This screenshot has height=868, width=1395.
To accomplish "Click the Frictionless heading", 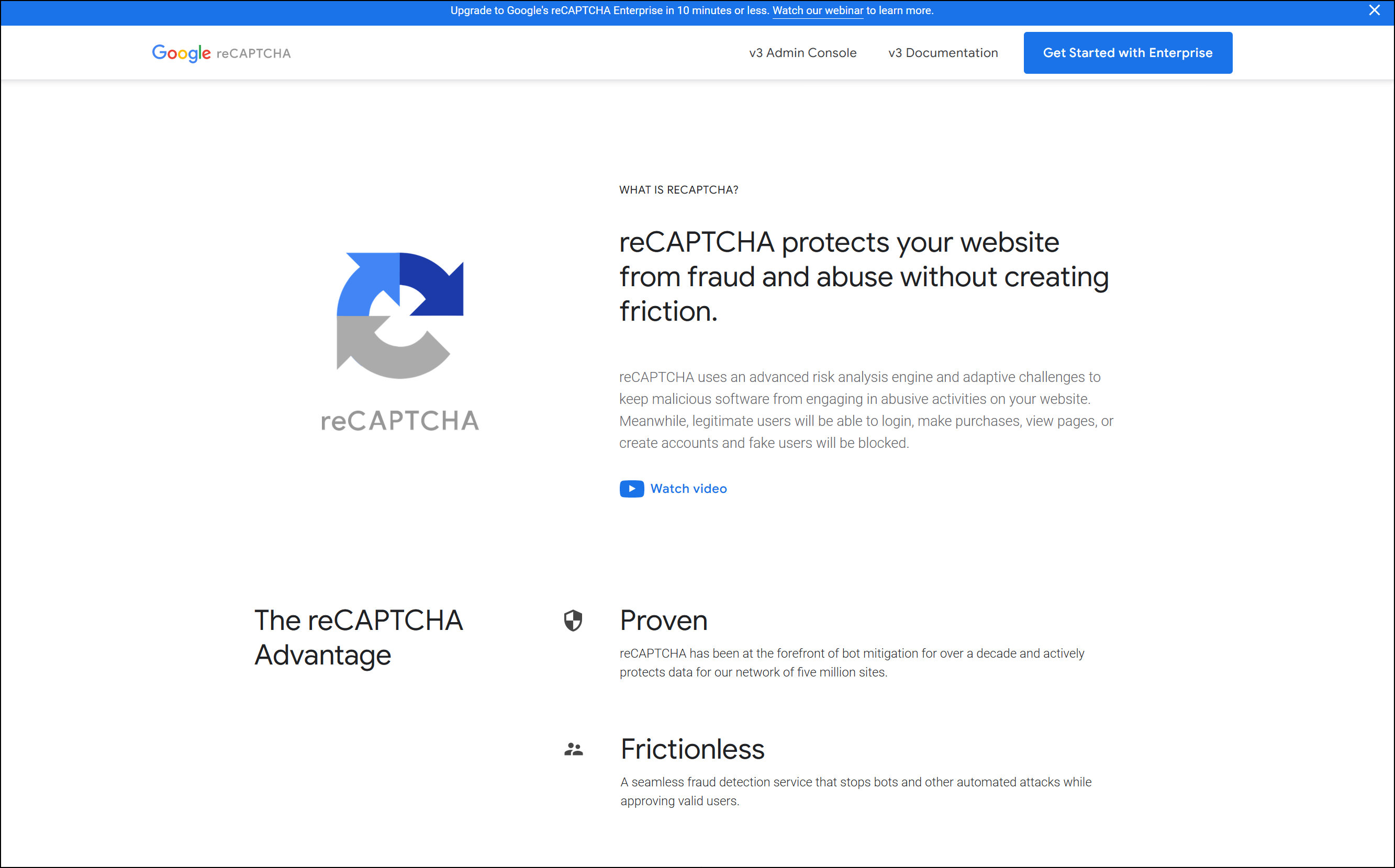I will click(692, 749).
